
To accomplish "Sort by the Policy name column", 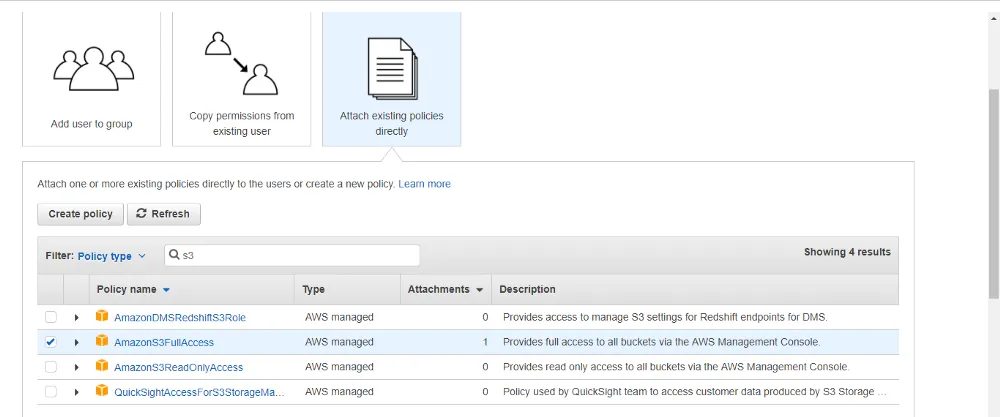I will click(133, 289).
